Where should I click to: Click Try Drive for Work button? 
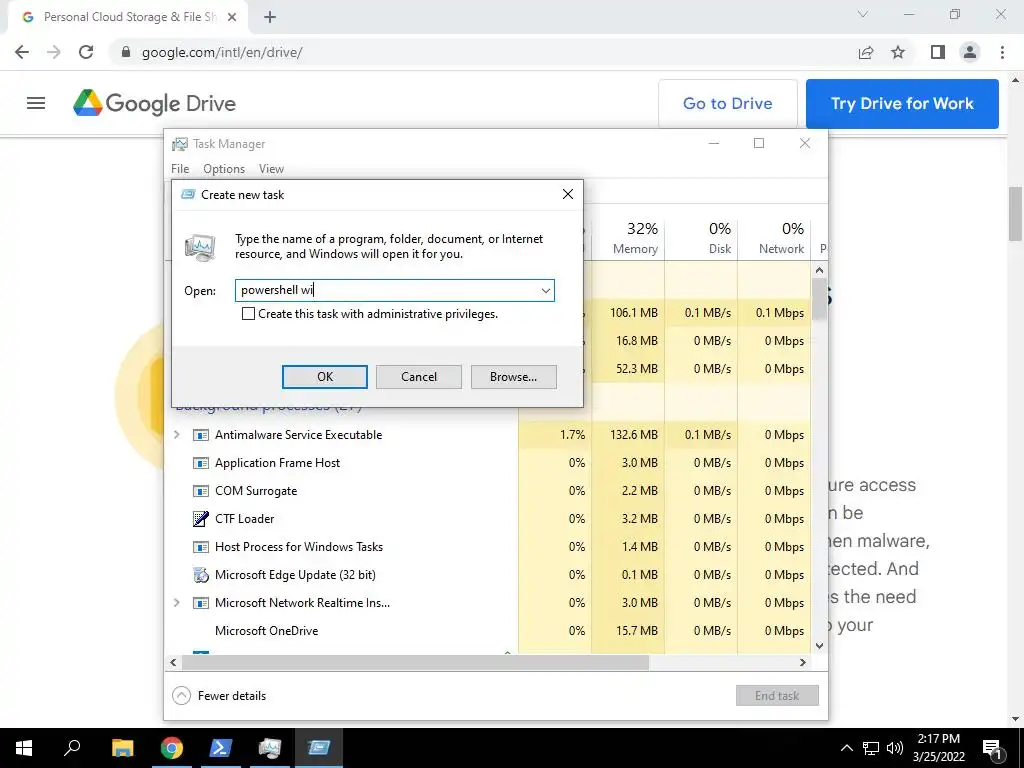click(902, 103)
